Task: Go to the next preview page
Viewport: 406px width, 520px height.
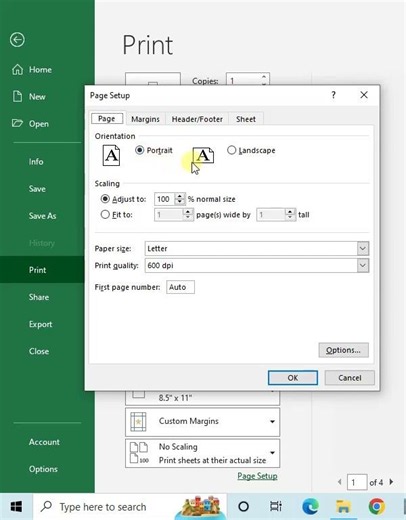Action: click(391, 482)
